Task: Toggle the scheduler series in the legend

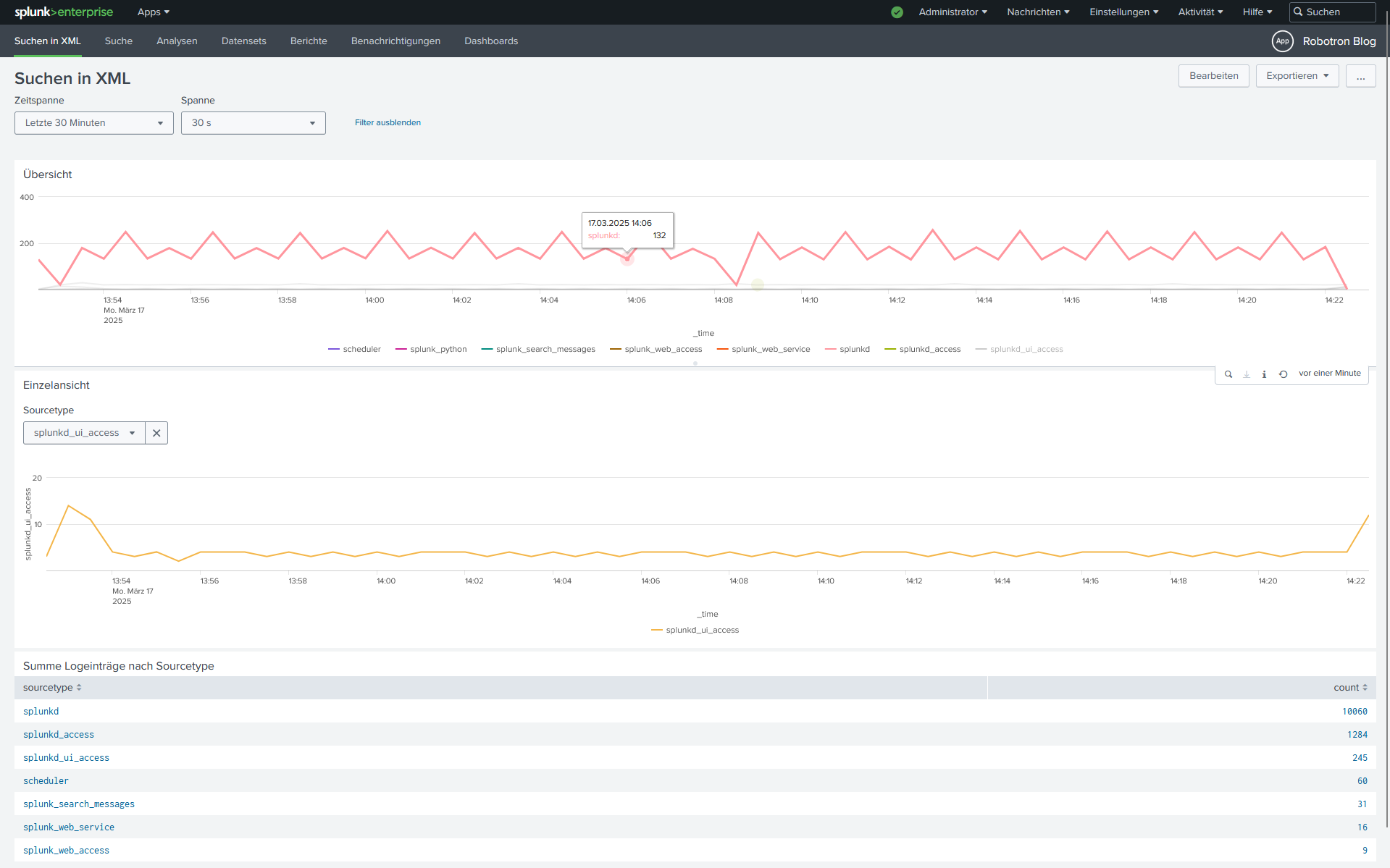Action: tap(354, 350)
